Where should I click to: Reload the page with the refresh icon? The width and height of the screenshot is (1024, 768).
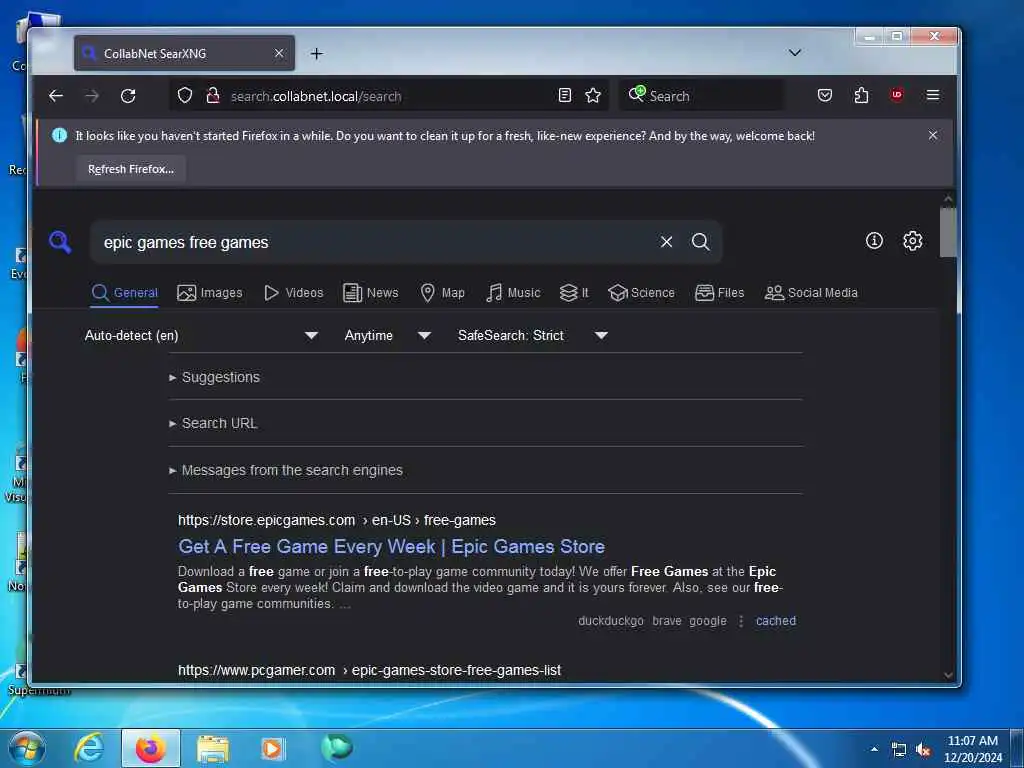128,96
